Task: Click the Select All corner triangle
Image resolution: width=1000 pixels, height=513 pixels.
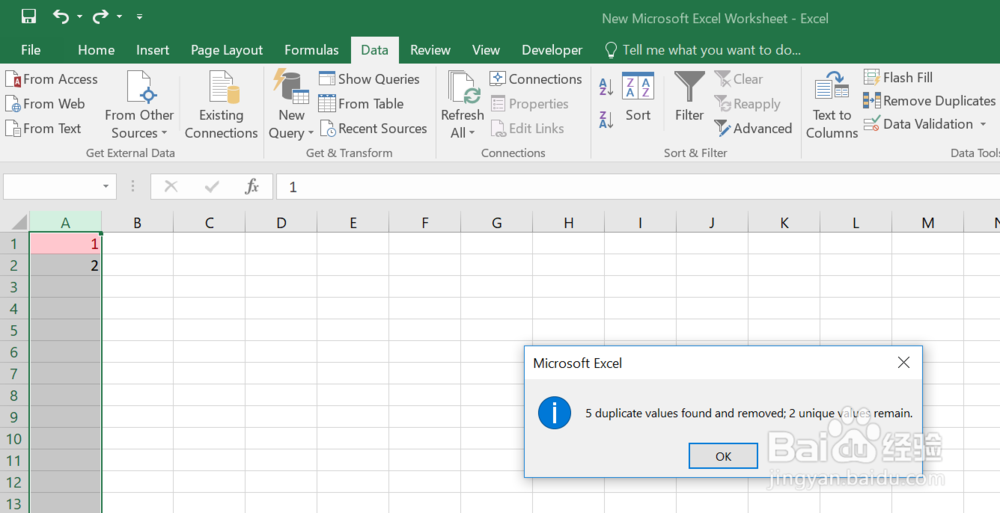Action: point(19,222)
